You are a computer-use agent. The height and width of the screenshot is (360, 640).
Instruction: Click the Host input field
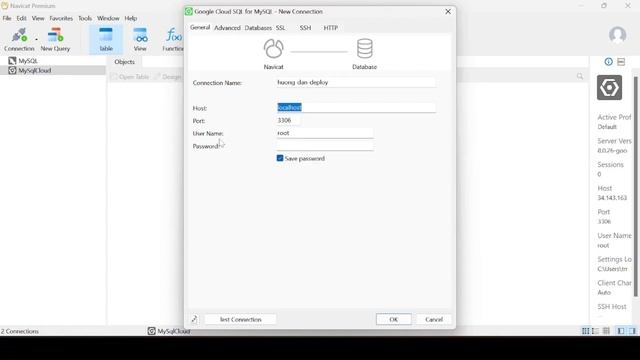click(356, 107)
